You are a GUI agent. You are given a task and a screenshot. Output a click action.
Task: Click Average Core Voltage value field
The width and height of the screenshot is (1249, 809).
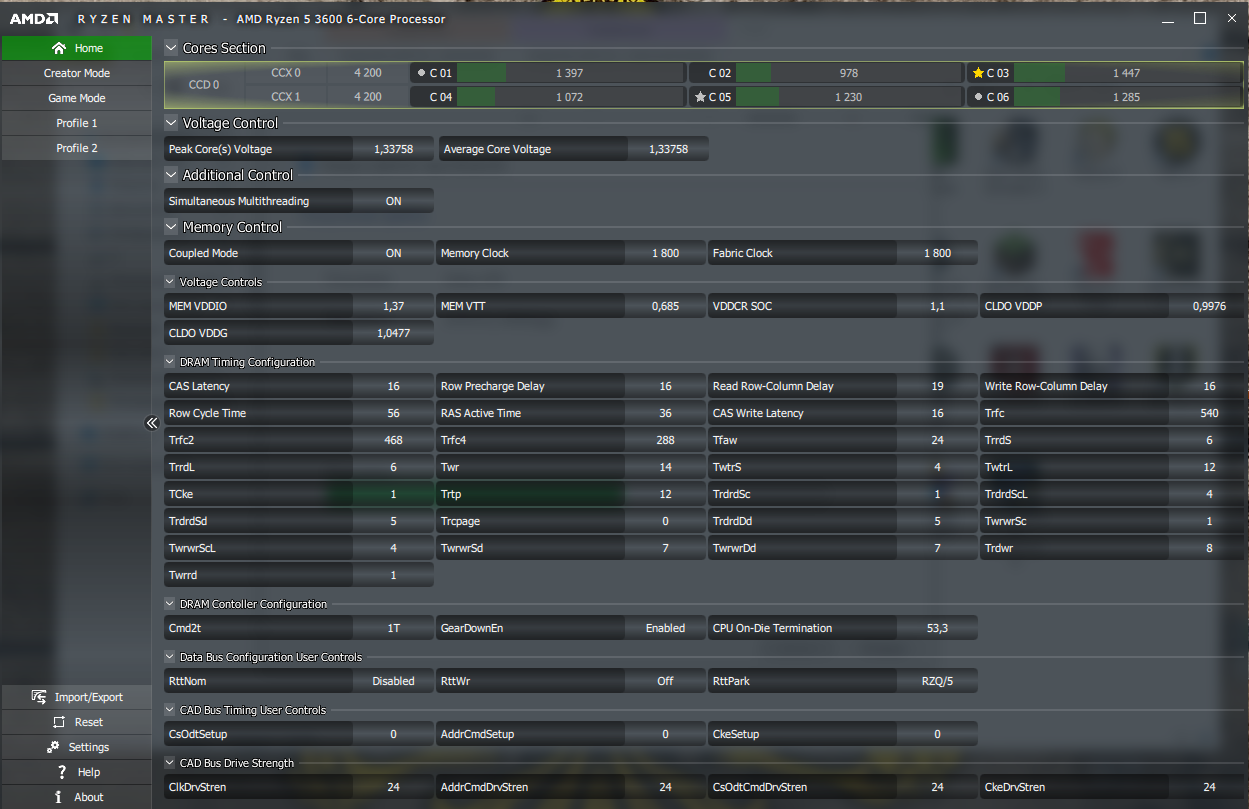click(x=668, y=149)
